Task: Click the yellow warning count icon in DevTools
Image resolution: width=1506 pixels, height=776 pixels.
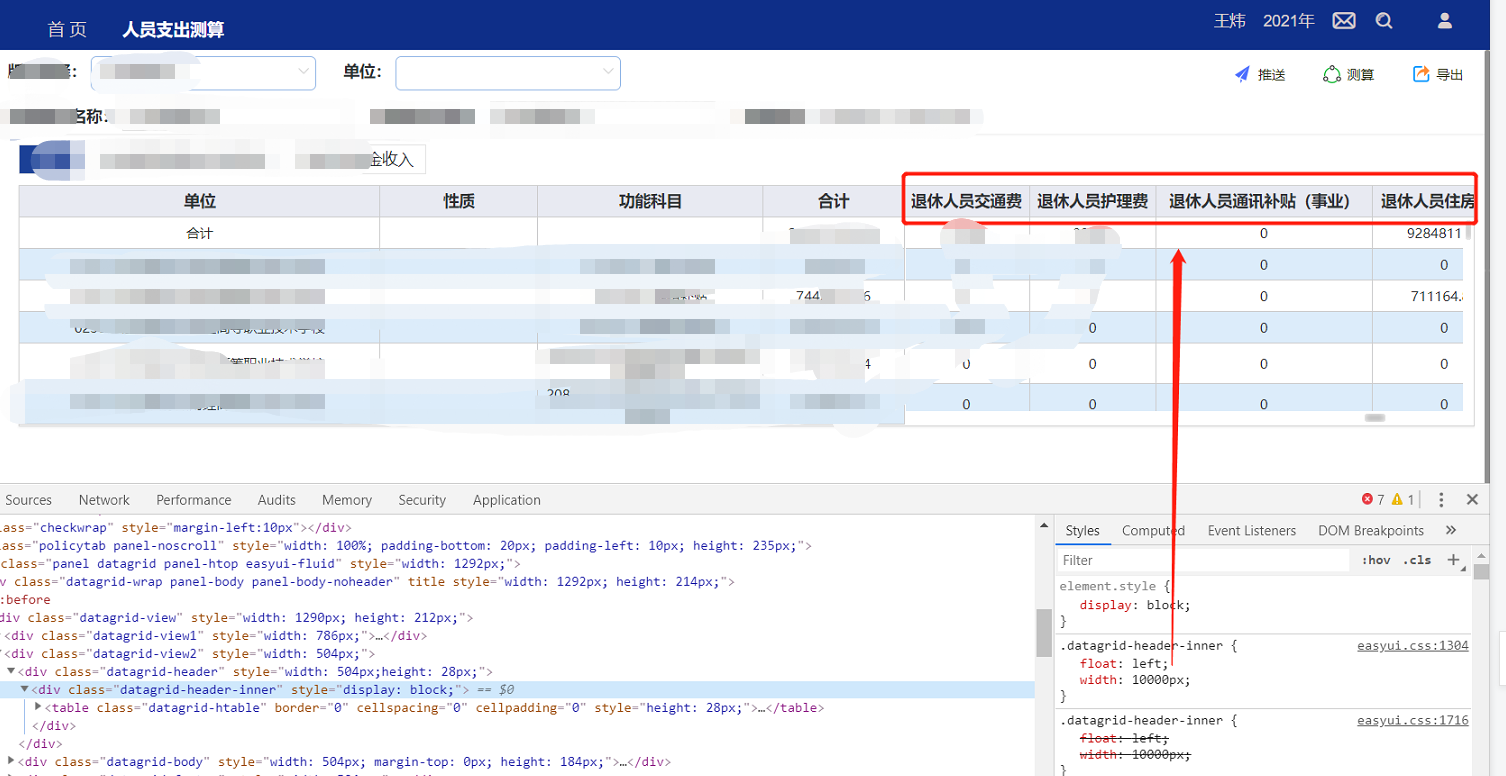Action: 1397,499
